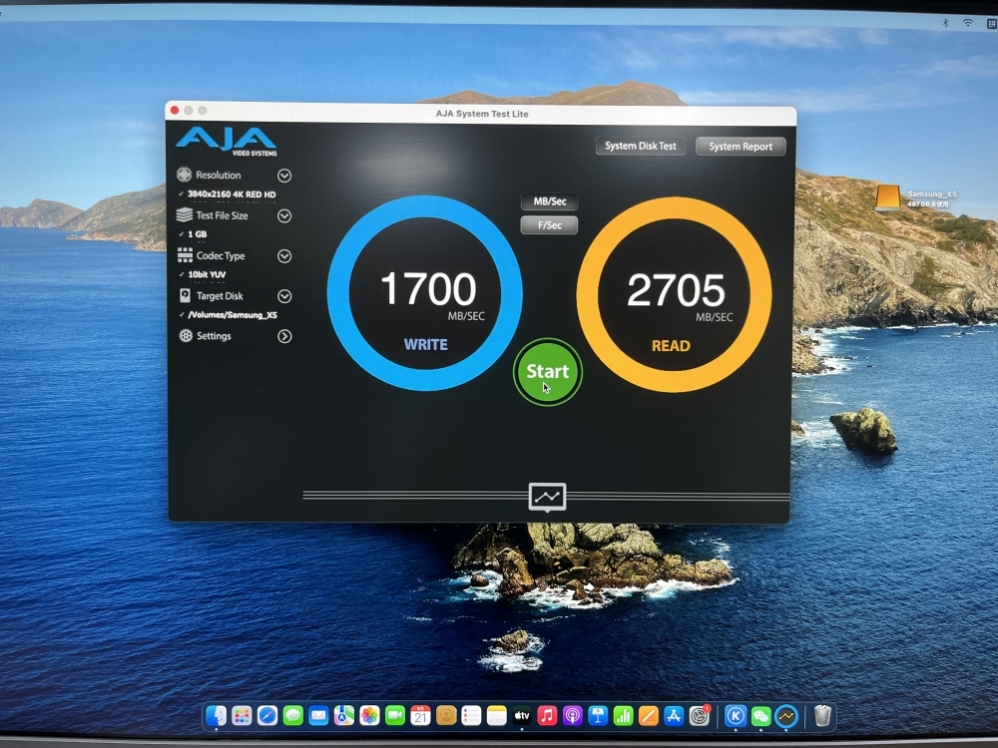Open Settings with the arrow chevron
Image resolution: width=998 pixels, height=748 pixels.
click(285, 336)
